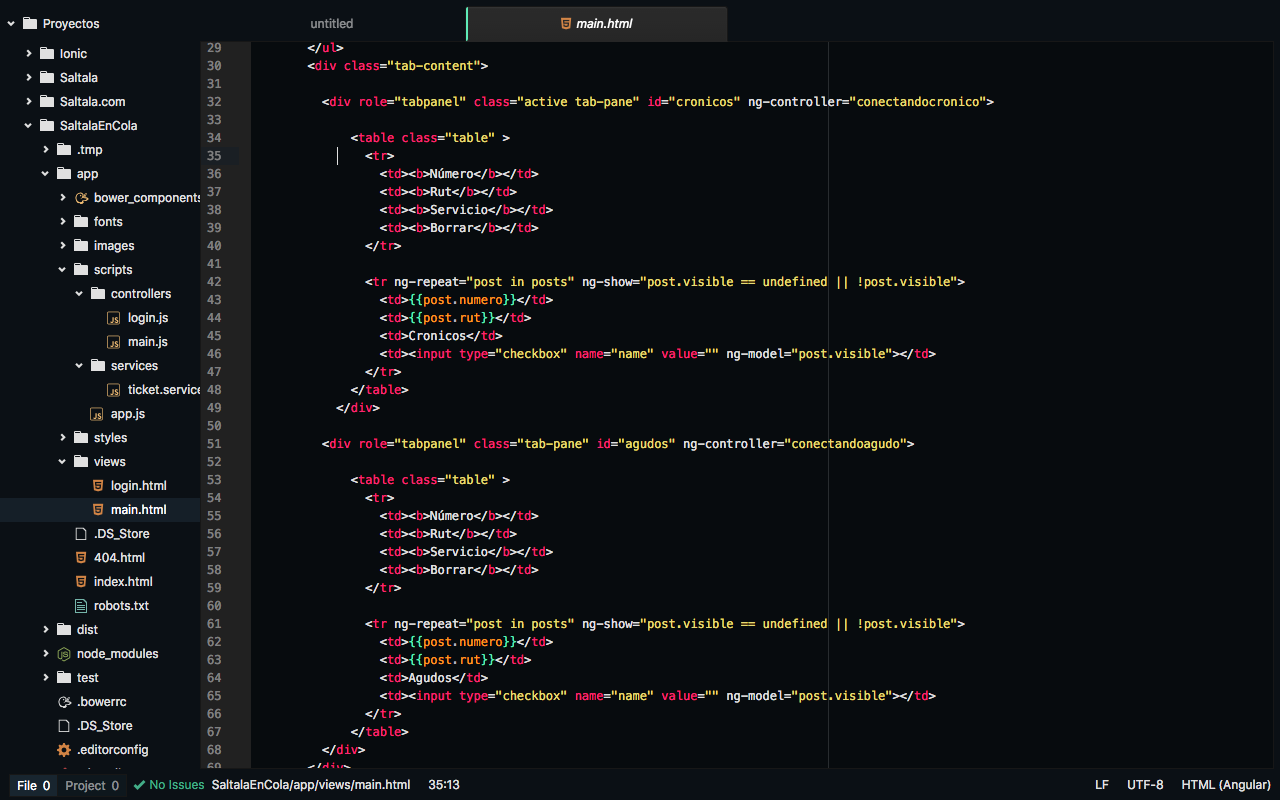Viewport: 1280px width, 800px height.
Task: Click the SaltalaEnCola/app/views/main.html path
Action: (311, 785)
